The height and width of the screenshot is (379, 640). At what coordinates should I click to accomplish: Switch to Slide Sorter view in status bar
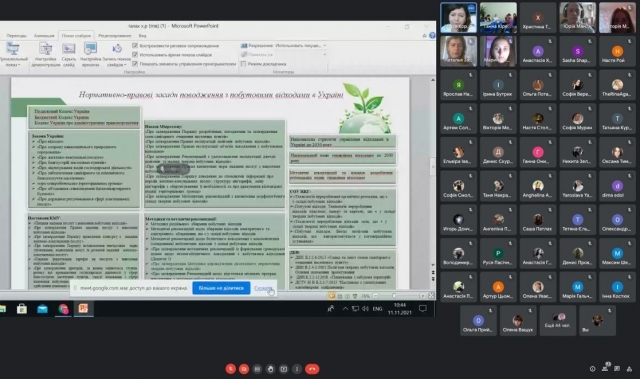tap(340, 295)
